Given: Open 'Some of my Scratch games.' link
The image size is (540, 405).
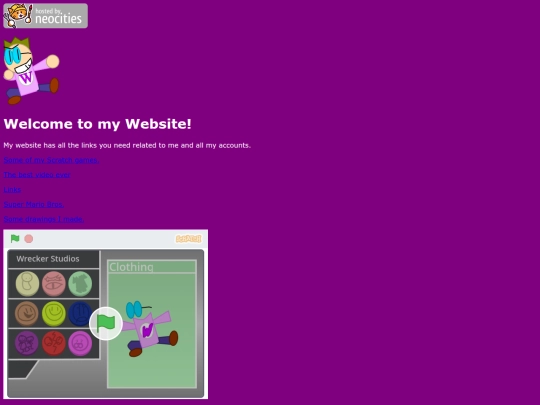Looking at the screenshot, I should click(x=51, y=160).
